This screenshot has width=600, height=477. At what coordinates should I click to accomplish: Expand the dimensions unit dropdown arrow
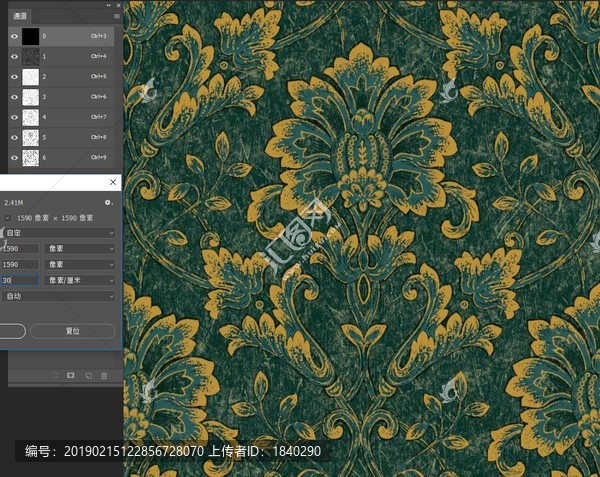[7, 218]
